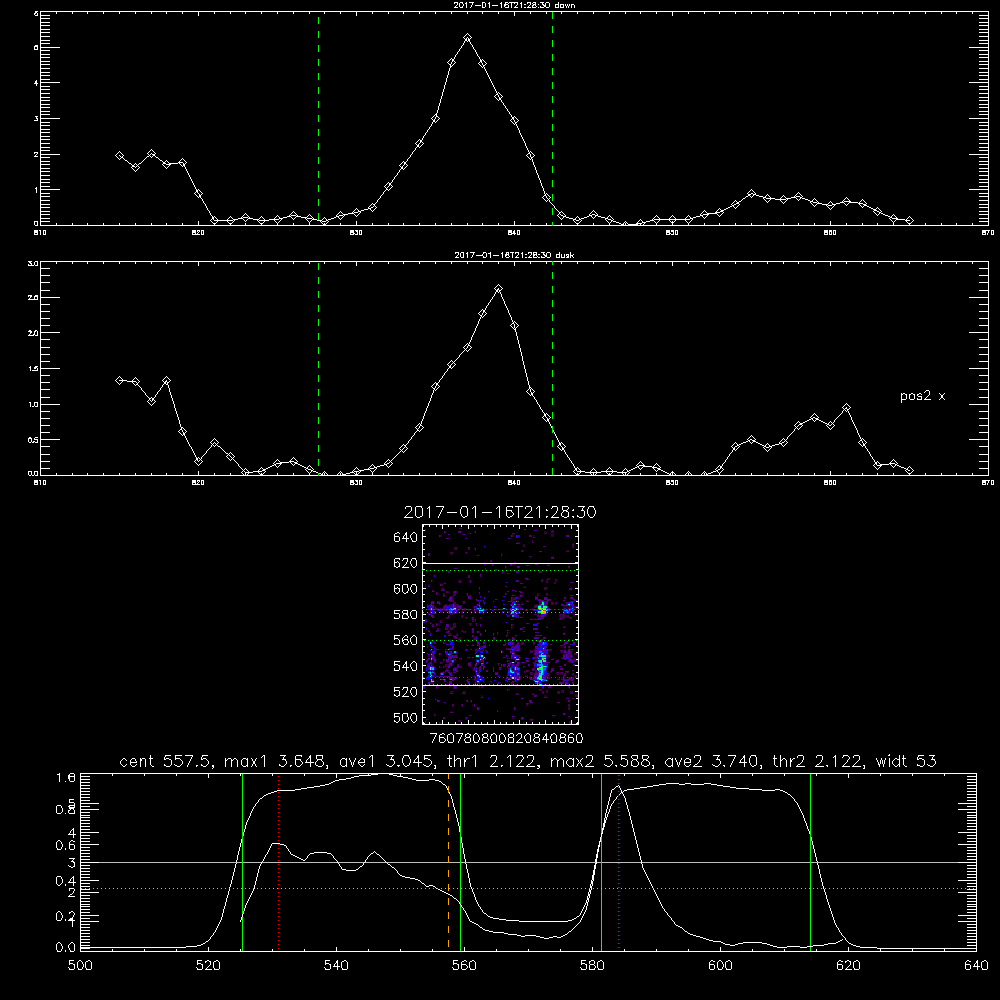Click the leftmost diamond of the dawn curve
Viewport: 1000px width, 1000px height.
point(119,156)
